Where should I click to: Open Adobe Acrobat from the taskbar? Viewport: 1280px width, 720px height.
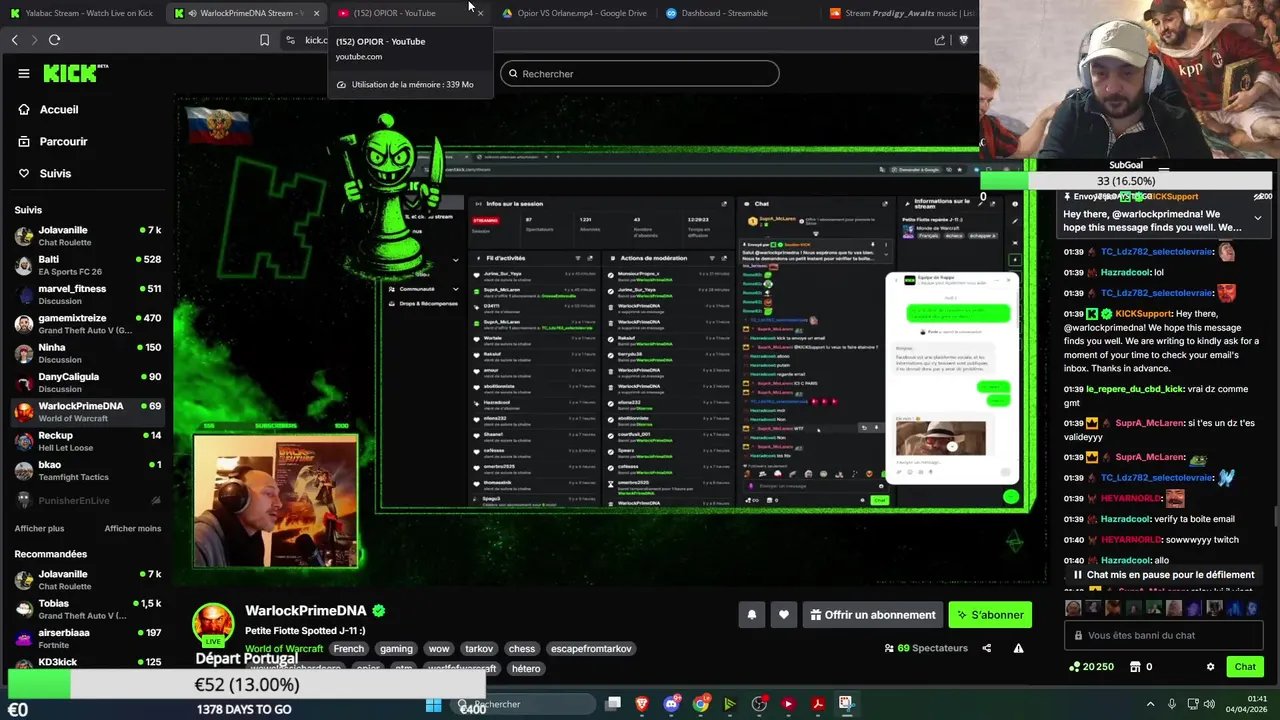point(817,704)
